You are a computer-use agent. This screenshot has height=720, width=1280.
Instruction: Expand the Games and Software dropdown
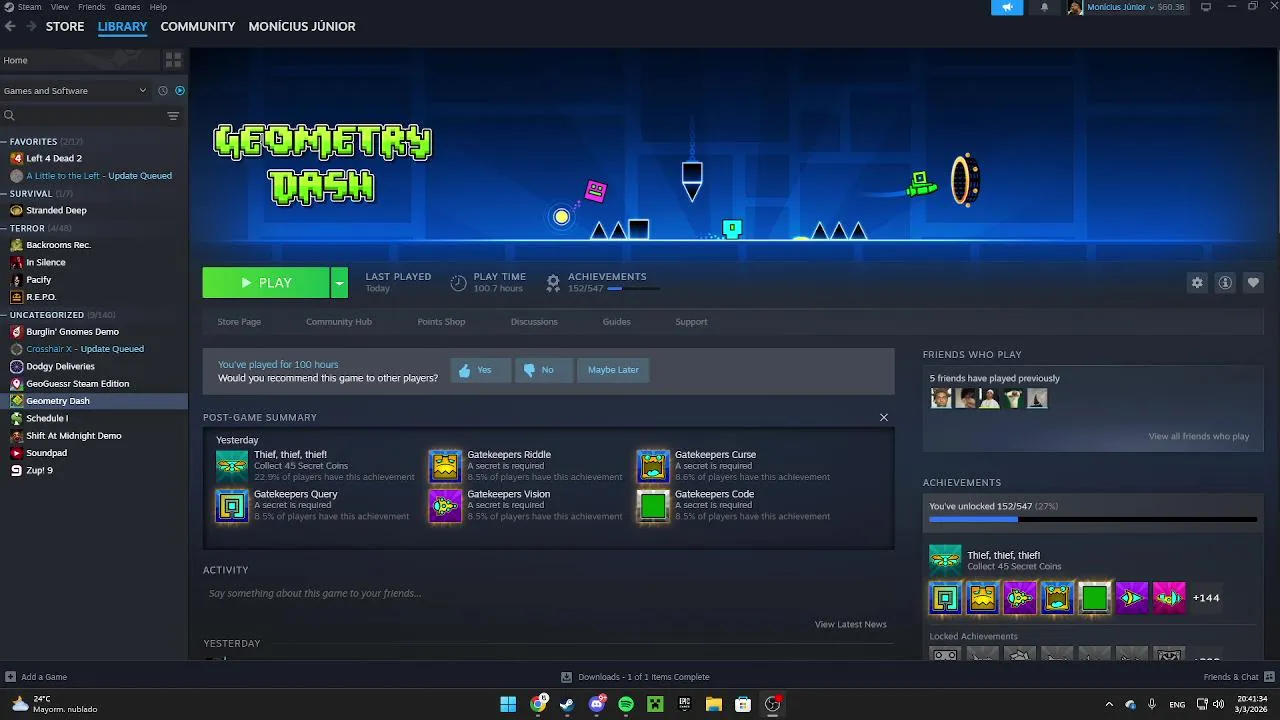[x=76, y=90]
